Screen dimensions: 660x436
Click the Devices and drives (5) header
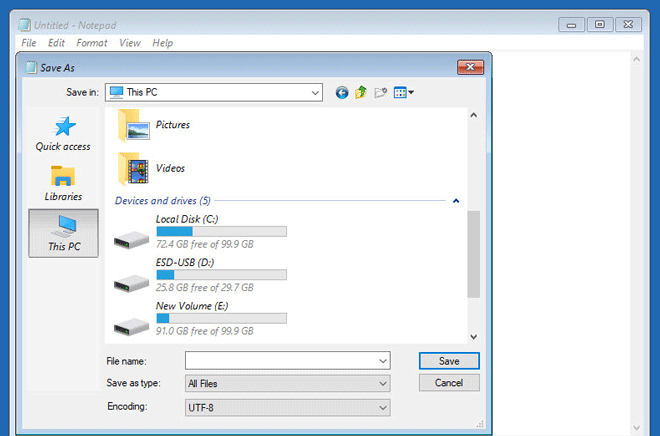pyautogui.click(x=162, y=201)
